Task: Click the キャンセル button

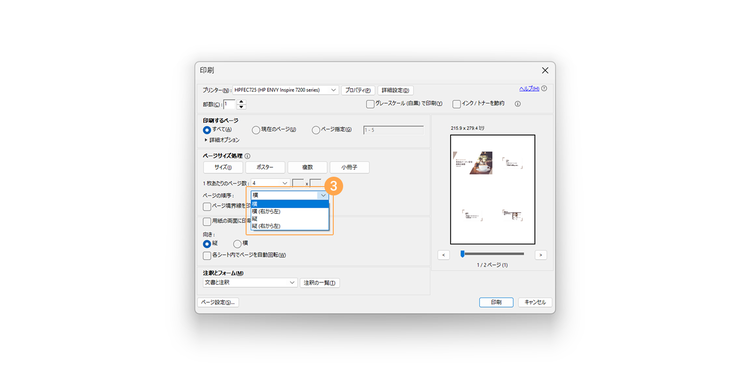Action: point(535,302)
